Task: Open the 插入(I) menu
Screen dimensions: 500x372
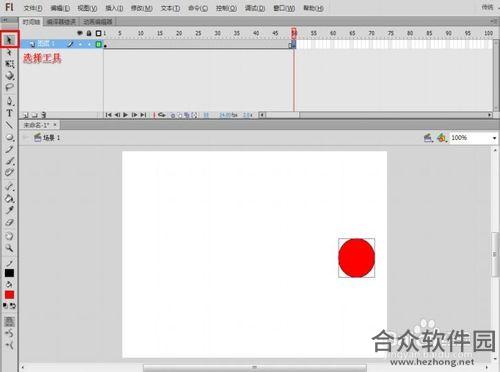Action: coord(114,8)
